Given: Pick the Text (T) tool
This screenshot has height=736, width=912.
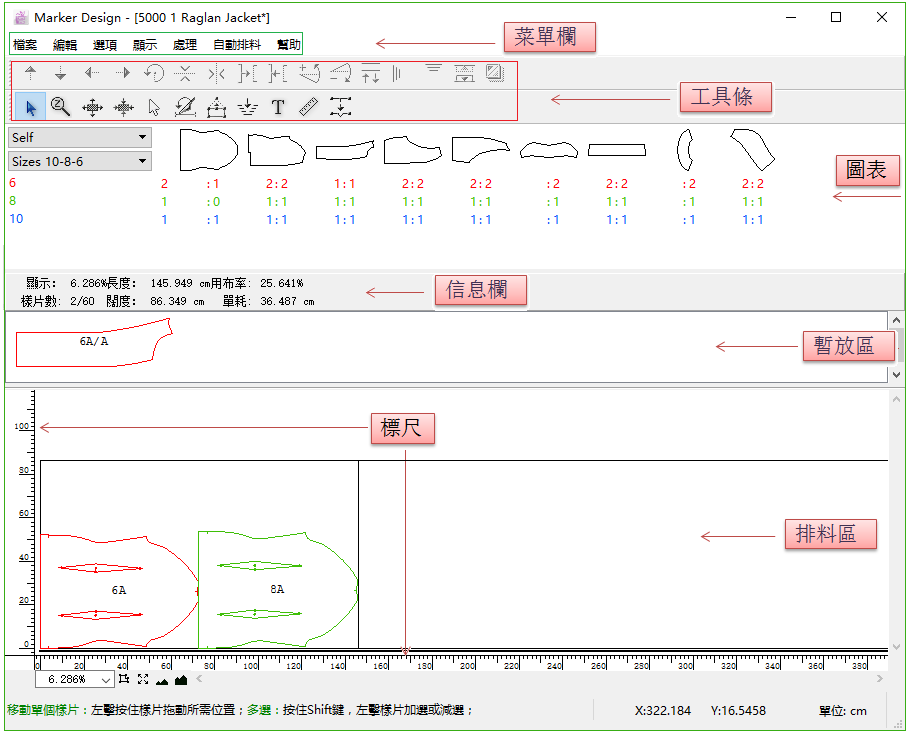Looking at the screenshot, I should tap(278, 107).
